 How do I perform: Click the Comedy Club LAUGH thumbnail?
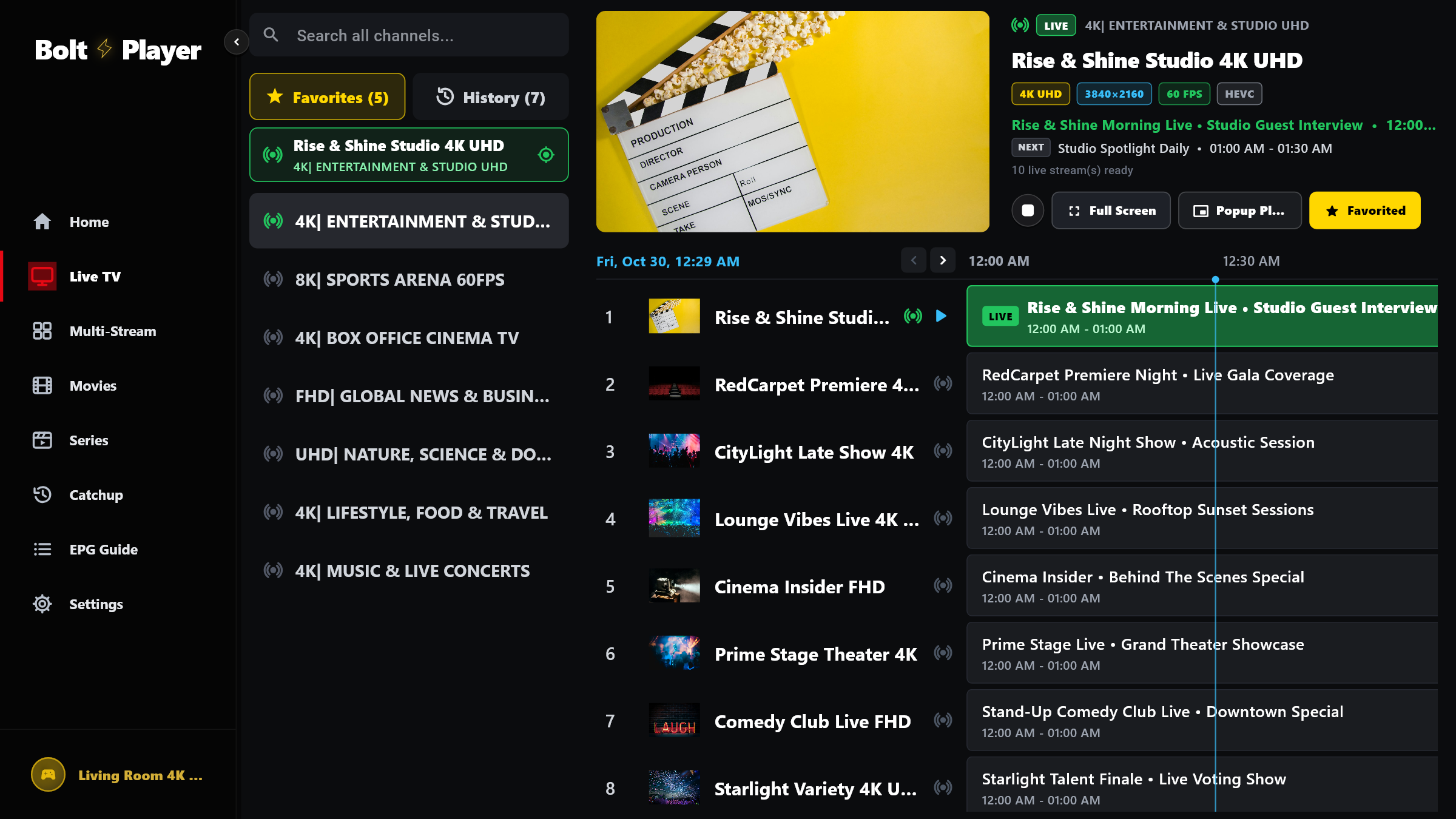click(674, 720)
